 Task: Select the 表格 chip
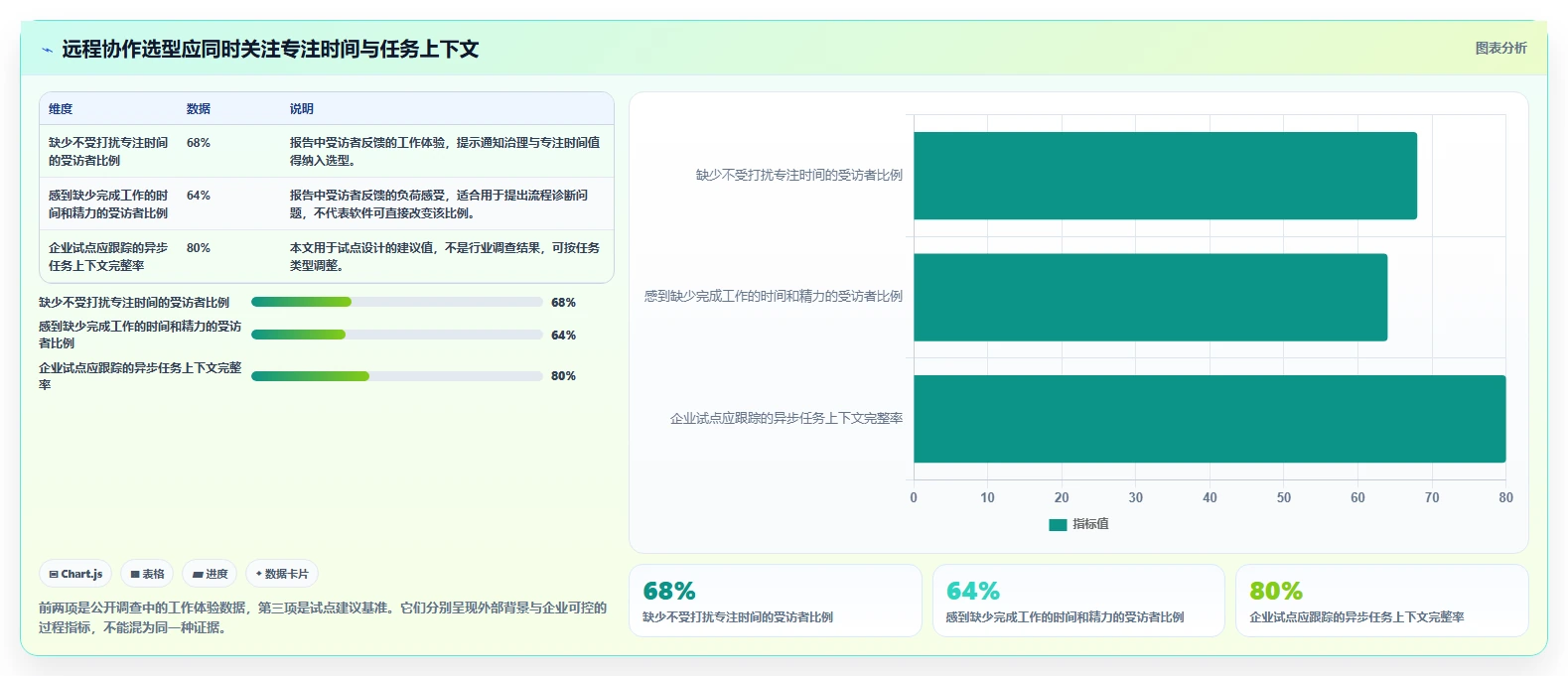[x=147, y=574]
